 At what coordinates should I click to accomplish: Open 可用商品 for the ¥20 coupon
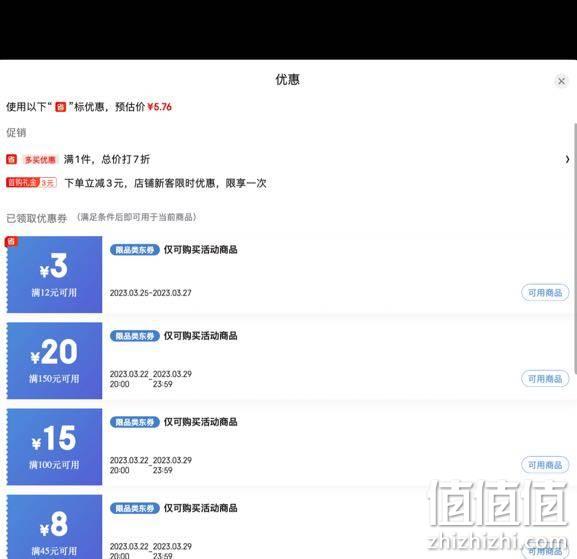point(545,379)
